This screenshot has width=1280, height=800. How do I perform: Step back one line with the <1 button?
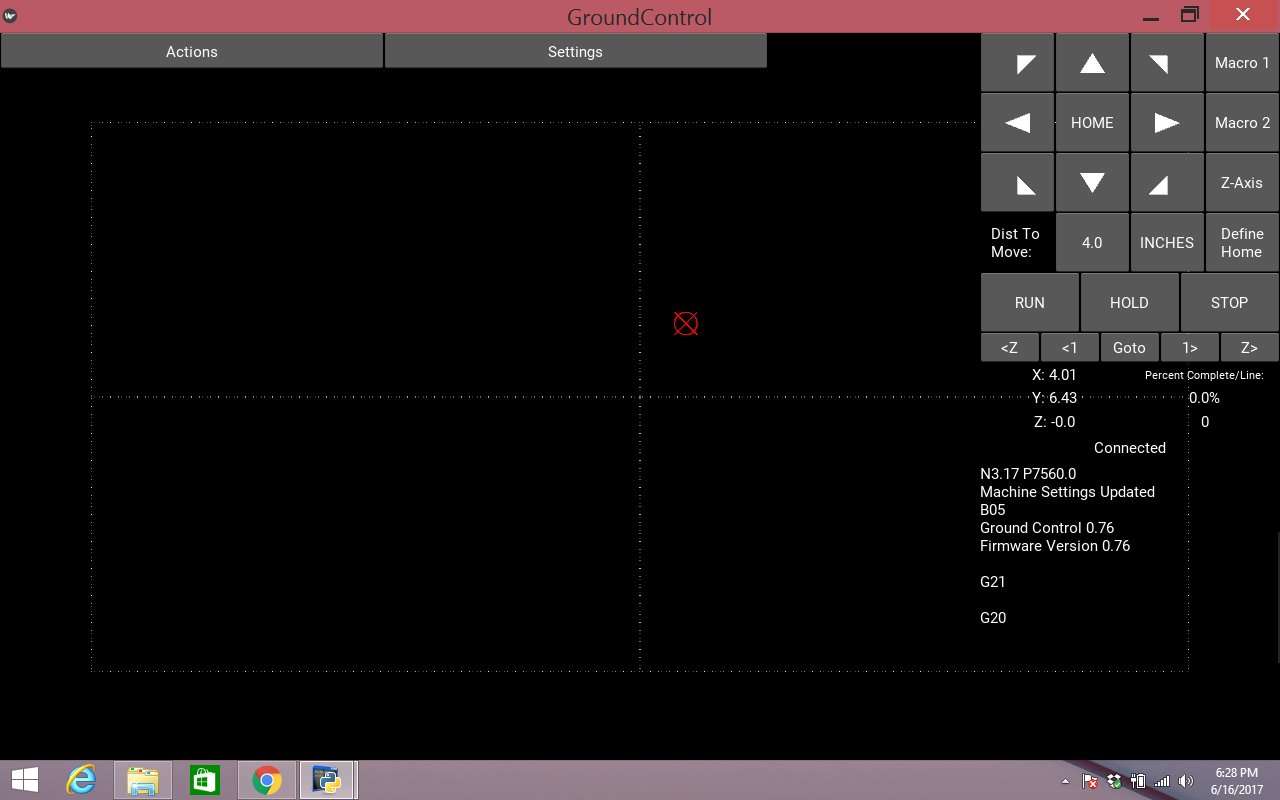pyautogui.click(x=1069, y=347)
